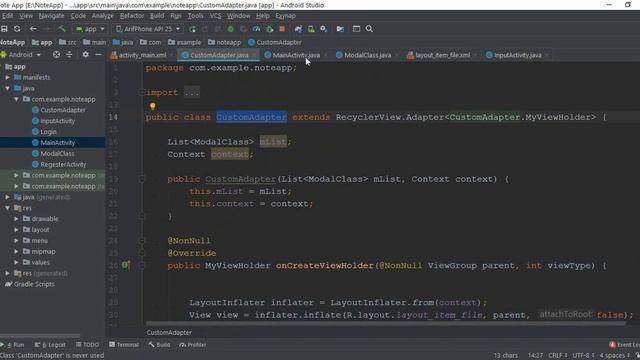The image size is (640, 360).
Task: Click the Device File Explorer window icon
Action: 356,29
